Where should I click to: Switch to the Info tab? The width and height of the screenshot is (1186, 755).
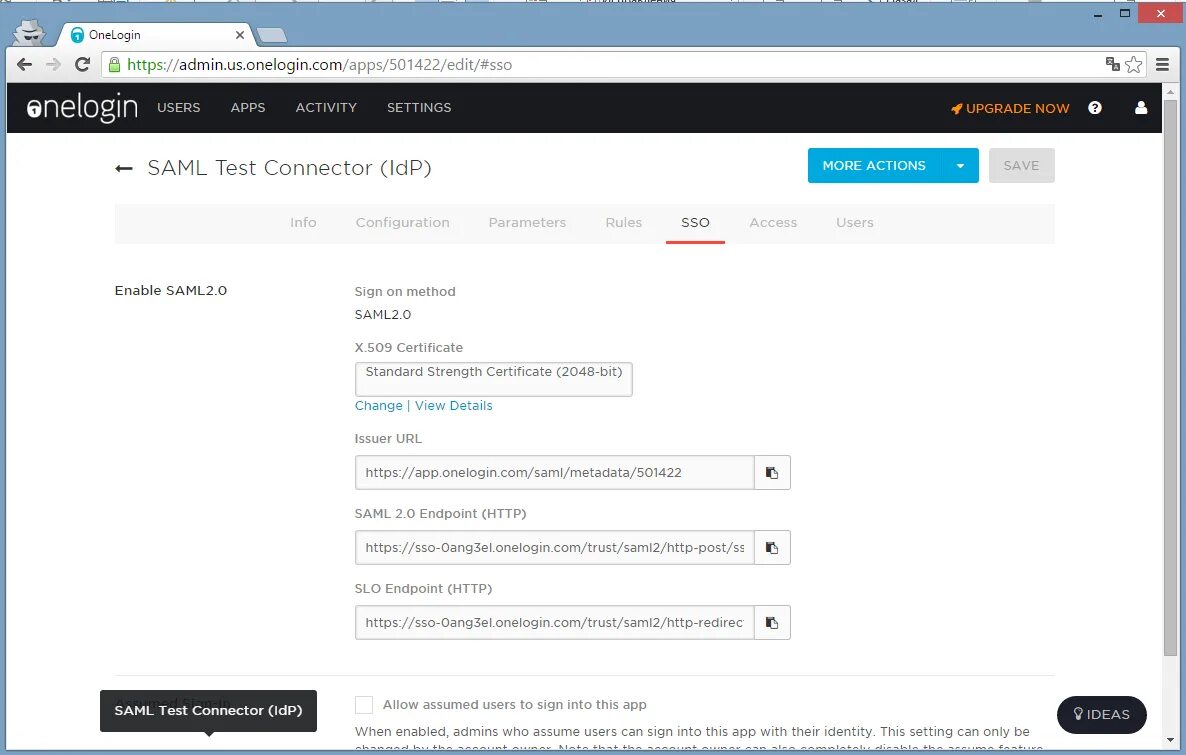point(303,222)
